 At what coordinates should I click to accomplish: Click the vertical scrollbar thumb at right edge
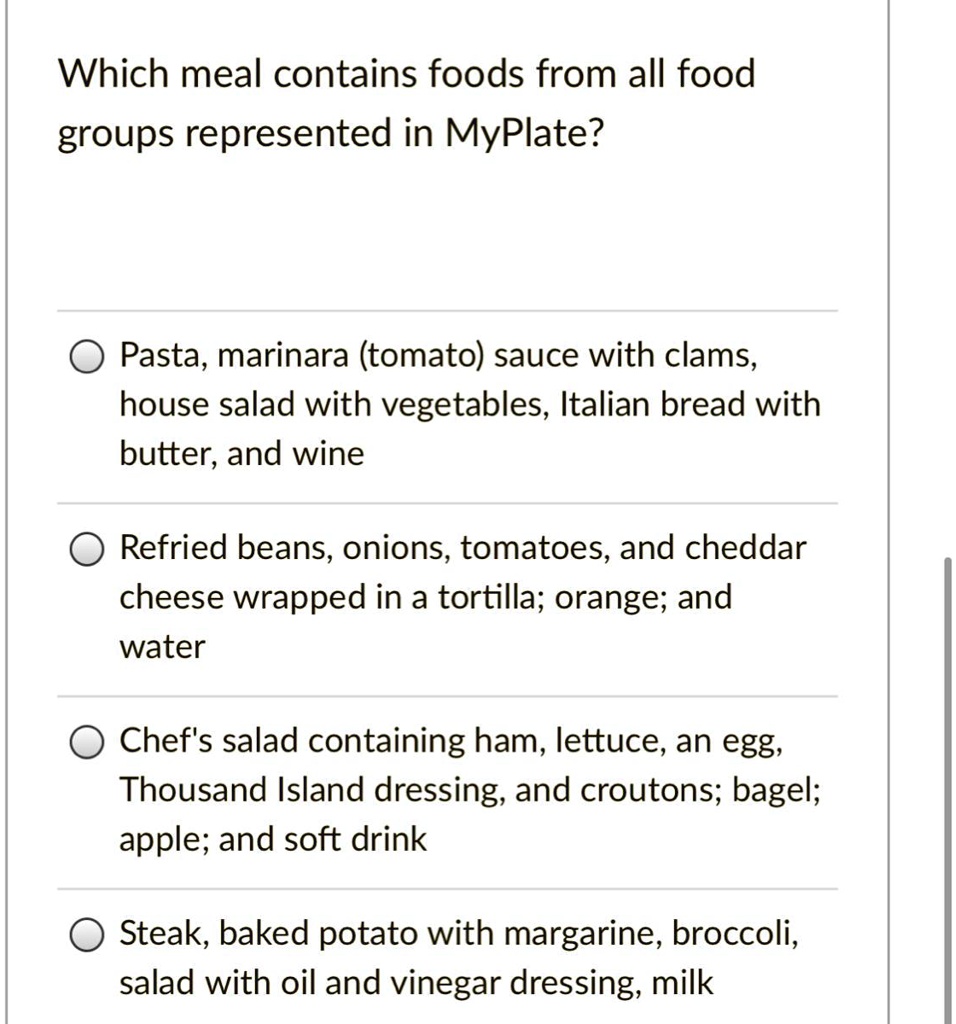[948, 790]
